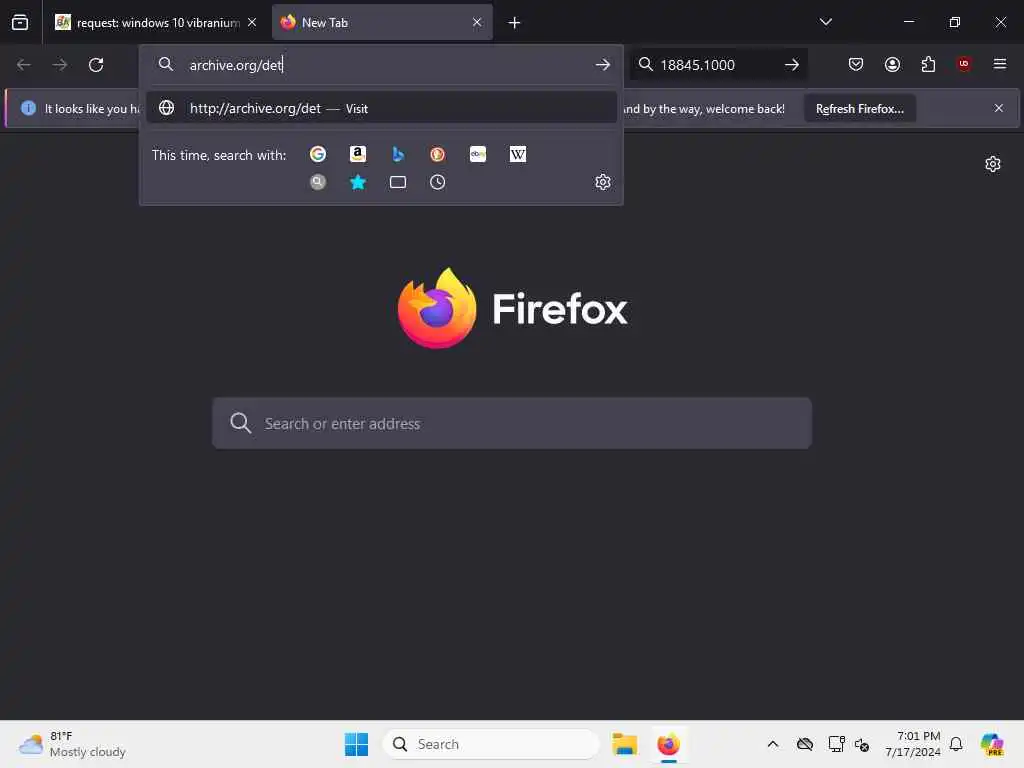Open the Extensions panel
Image resolution: width=1024 pixels, height=768 pixels.
tap(928, 64)
